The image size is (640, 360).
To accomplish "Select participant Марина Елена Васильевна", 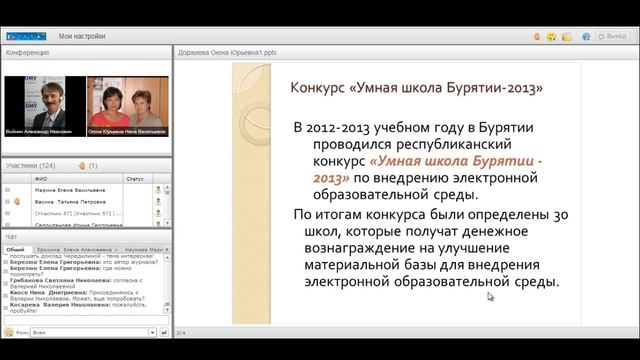I will point(70,190).
